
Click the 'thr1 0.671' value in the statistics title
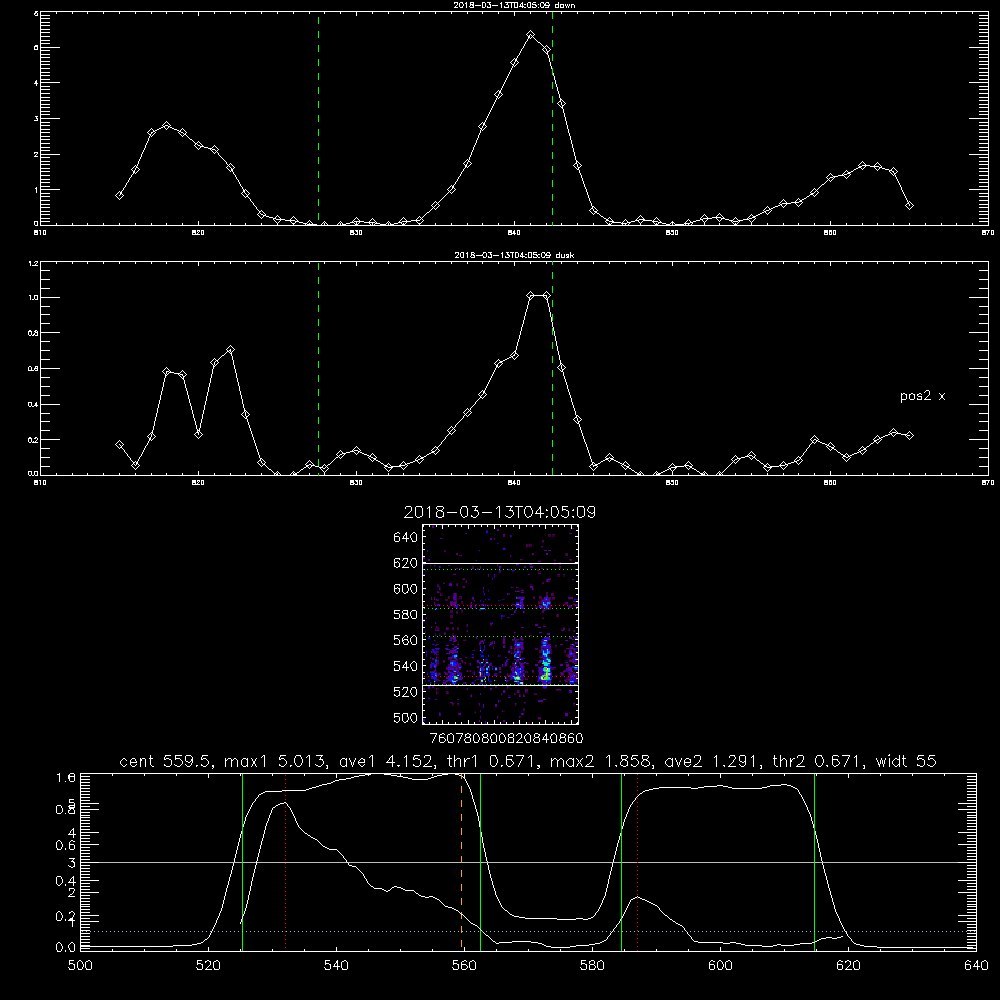pos(491,761)
